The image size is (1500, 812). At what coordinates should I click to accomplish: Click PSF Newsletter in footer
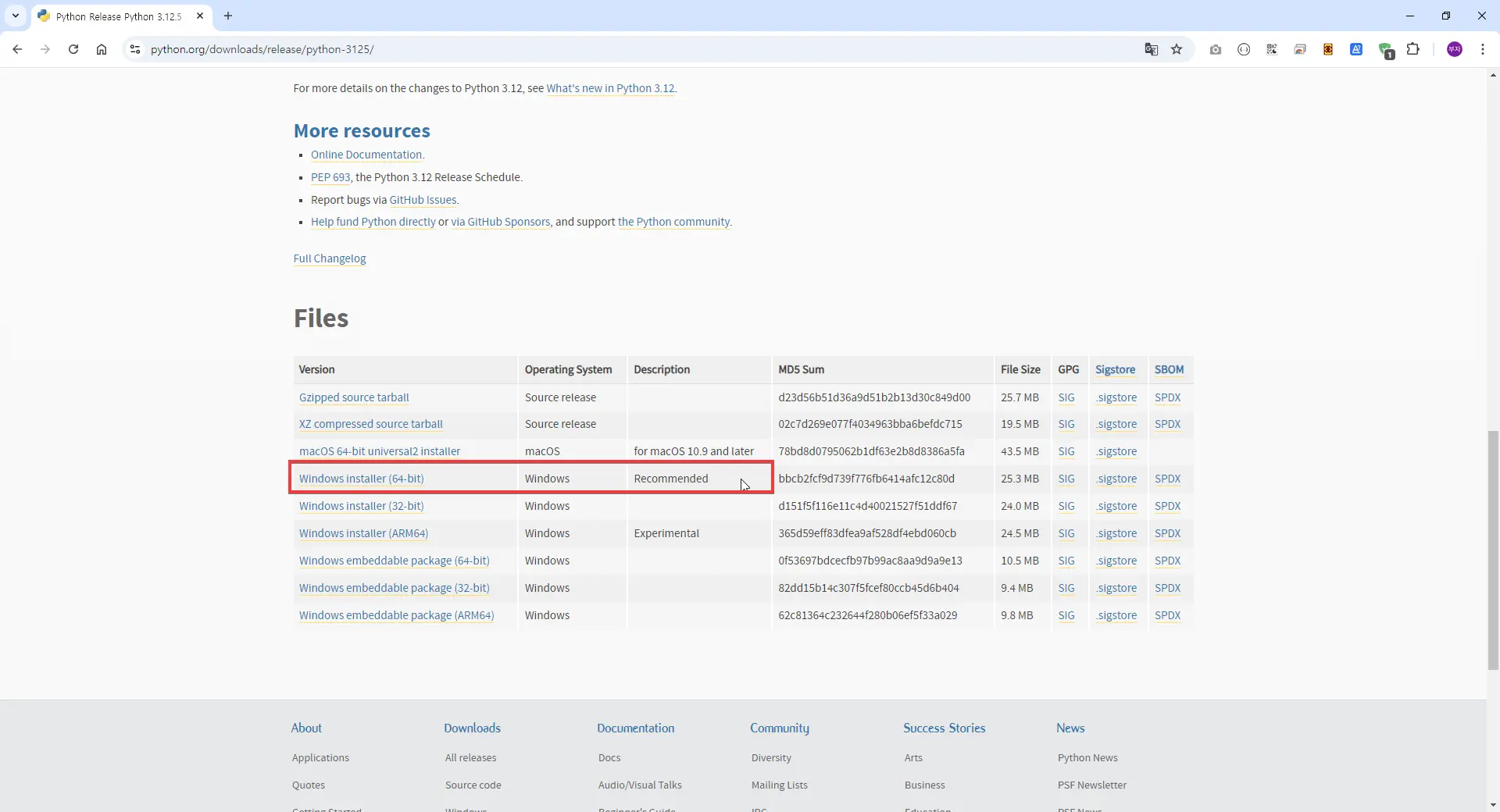pyautogui.click(x=1091, y=785)
